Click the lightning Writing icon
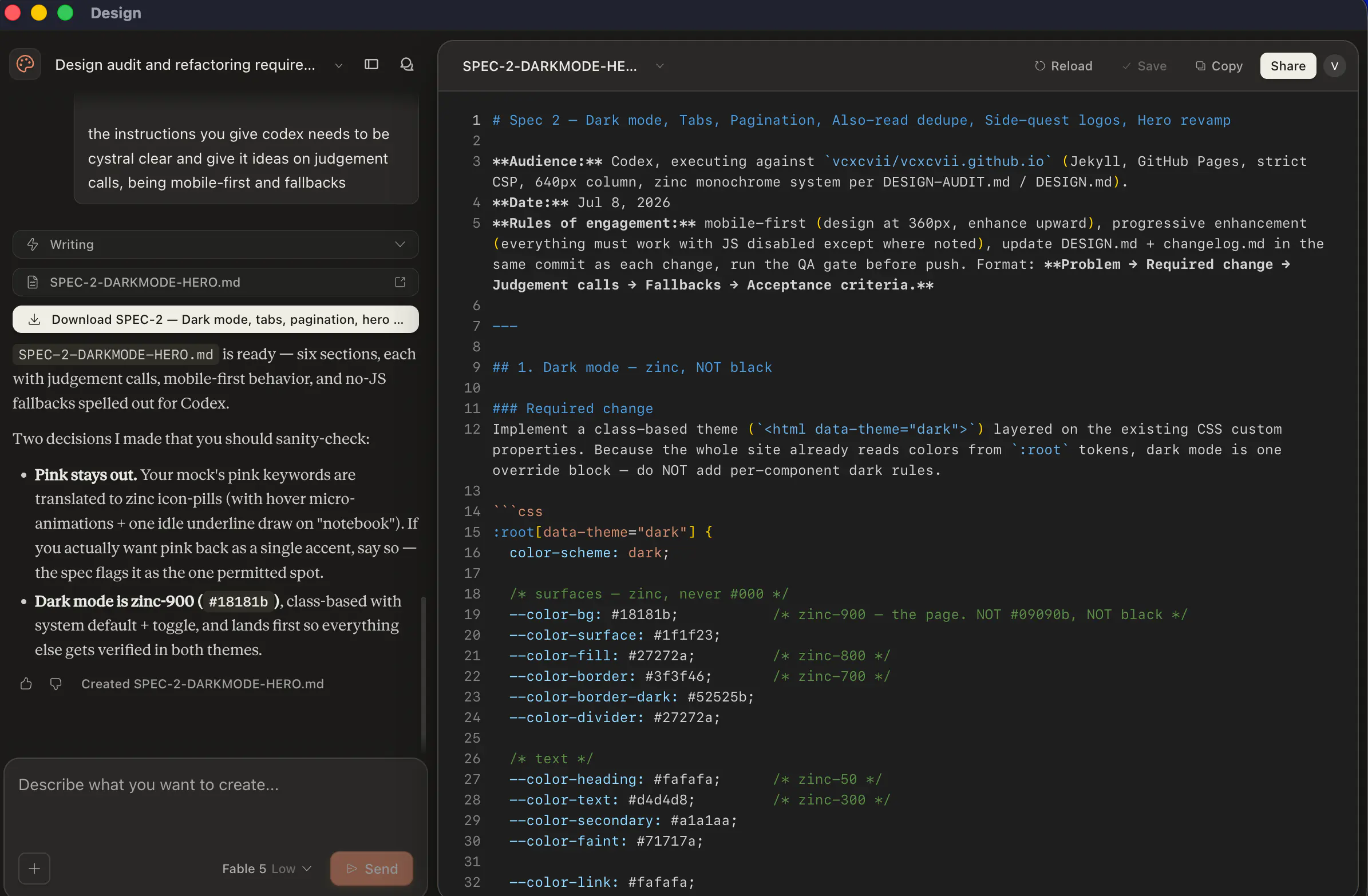The width and height of the screenshot is (1368, 896). [x=33, y=244]
